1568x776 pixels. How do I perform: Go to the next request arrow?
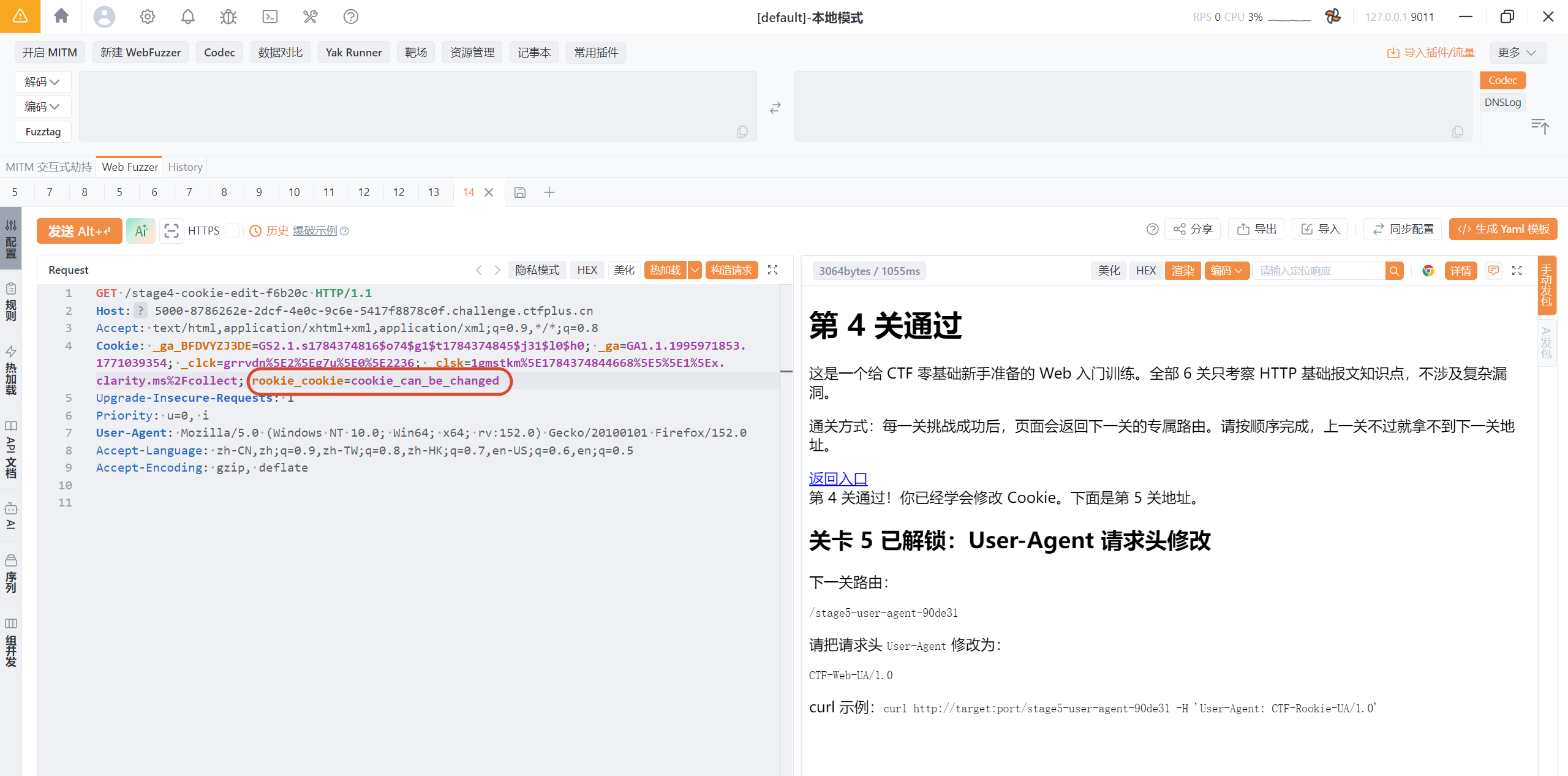coord(497,270)
